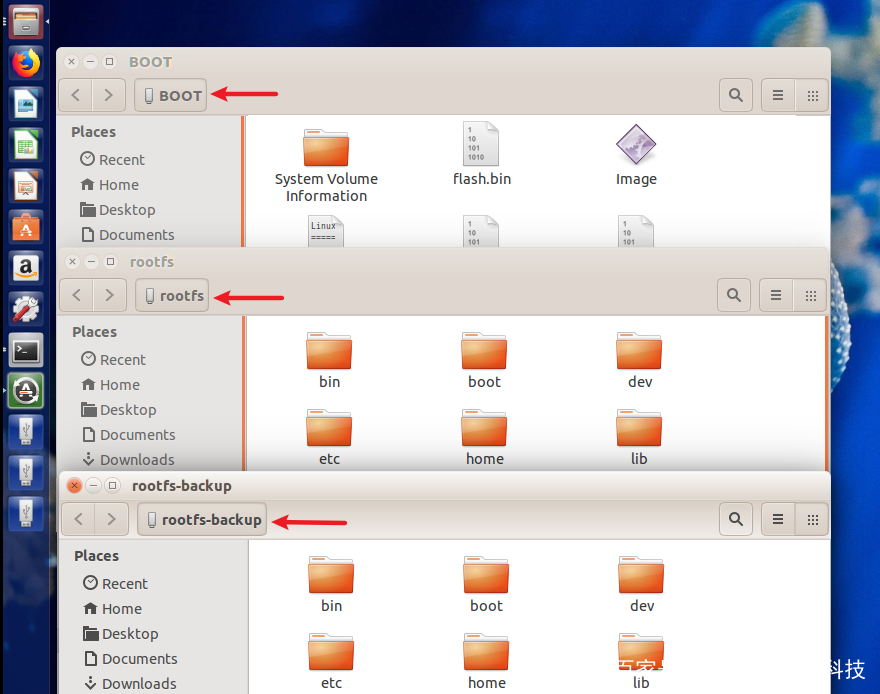Open Downloads in rootfs-backup sidebar
Image resolution: width=880 pixels, height=694 pixels.
[130, 683]
